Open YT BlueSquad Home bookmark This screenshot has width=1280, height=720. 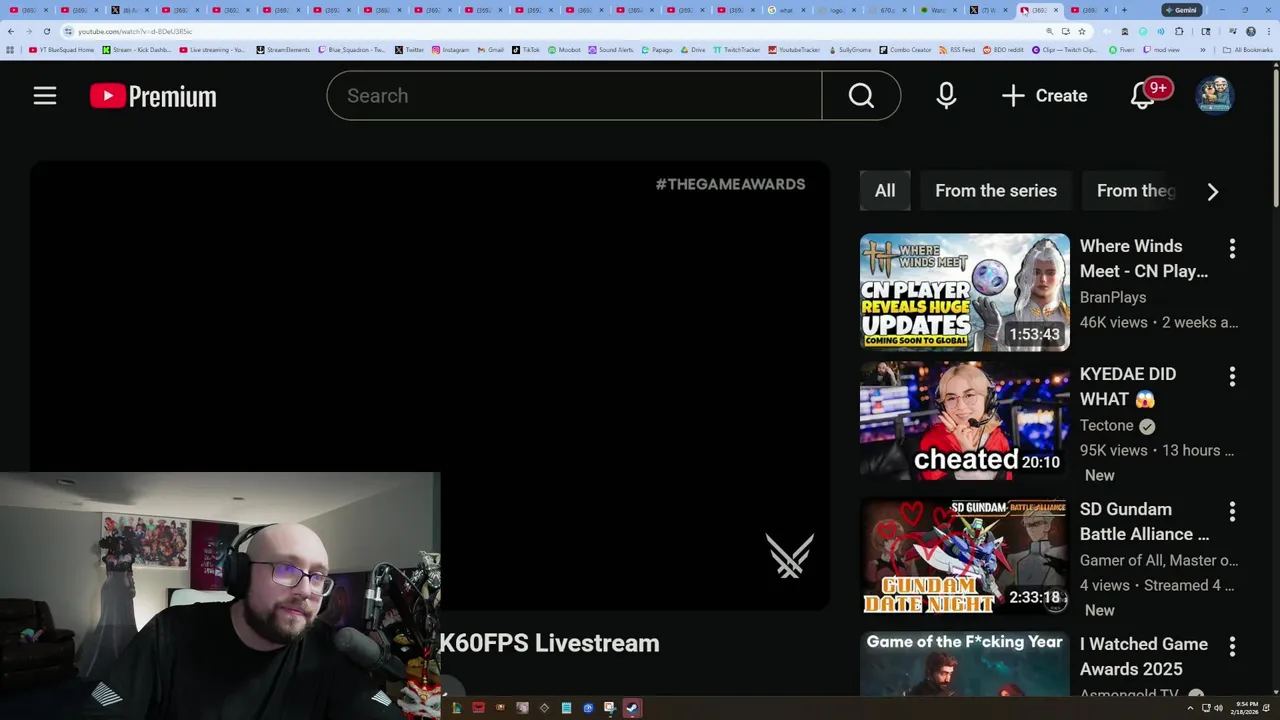coord(62,50)
